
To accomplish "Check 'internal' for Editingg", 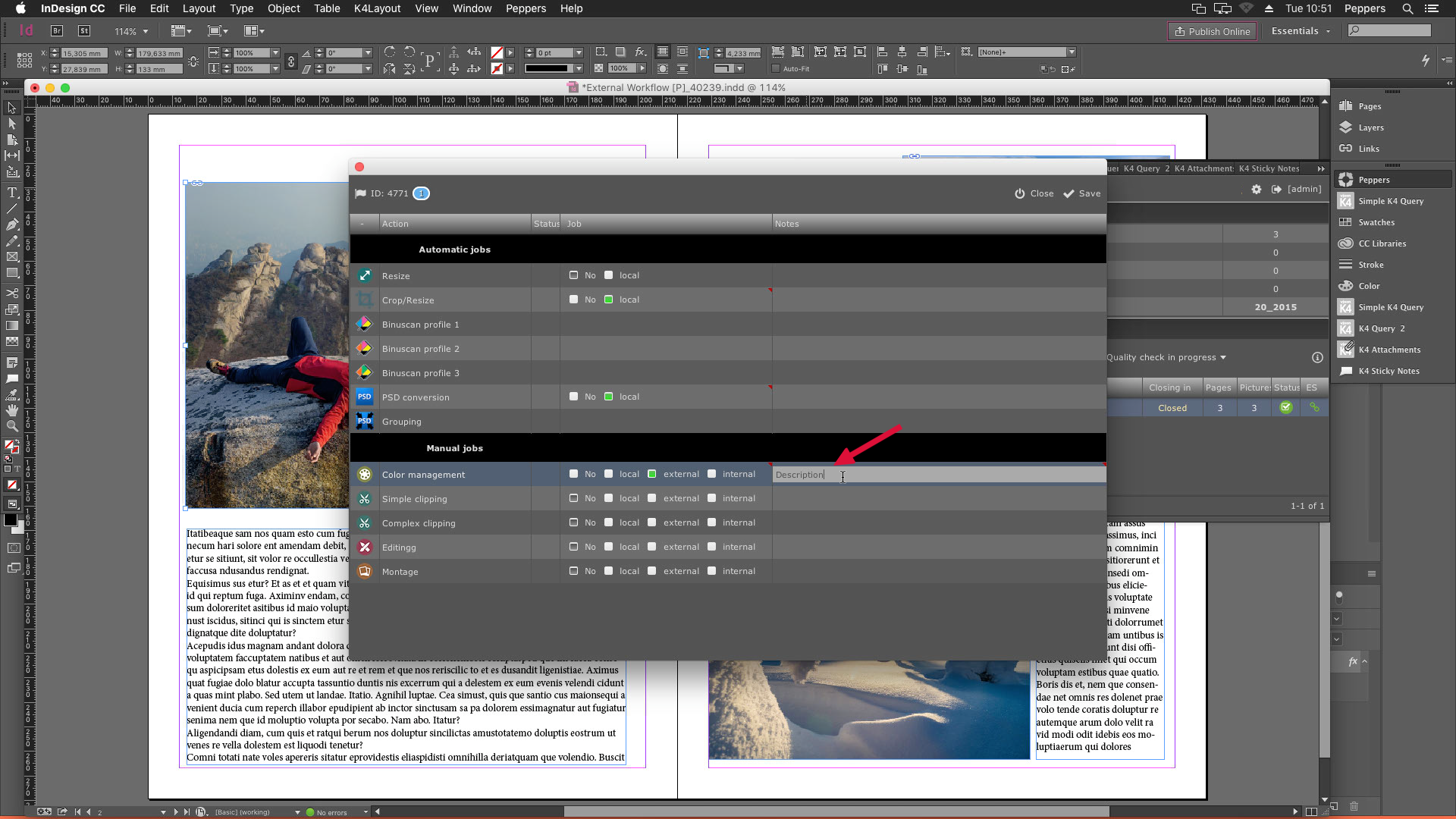I will 711,547.
